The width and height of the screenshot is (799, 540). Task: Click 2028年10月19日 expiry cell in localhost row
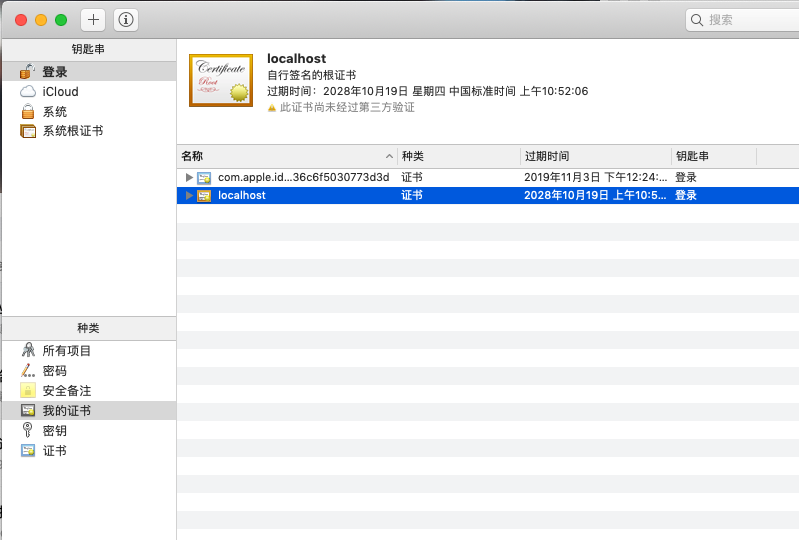click(x=595, y=195)
